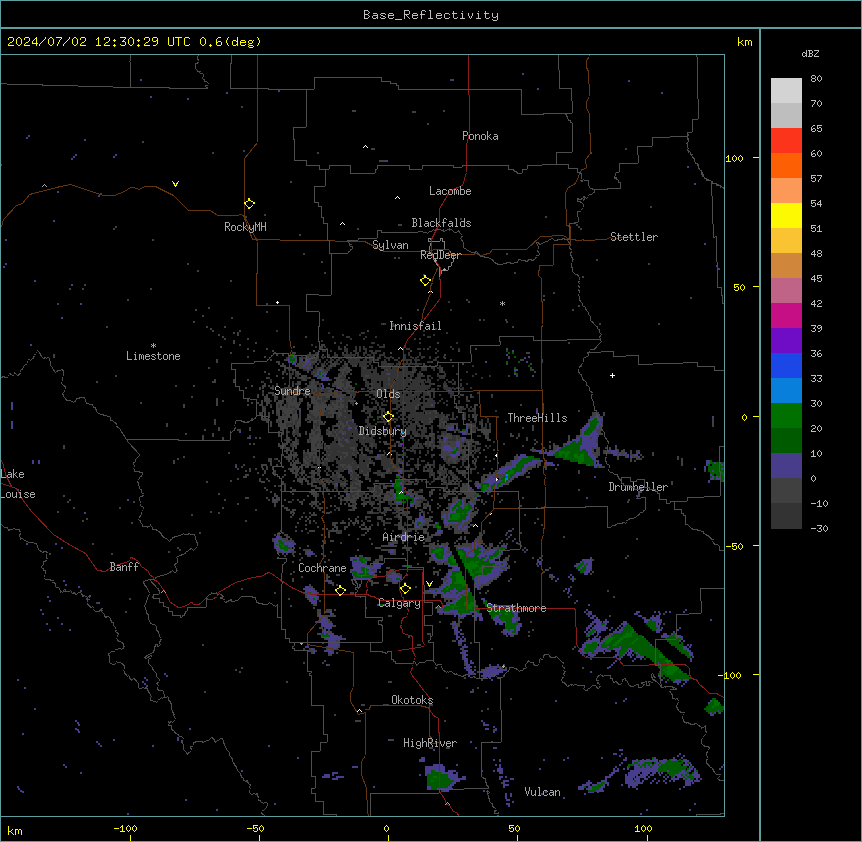Image resolution: width=862 pixels, height=842 pixels.
Task: Pick the magenta 42 dBZ legend color
Action: [786, 315]
